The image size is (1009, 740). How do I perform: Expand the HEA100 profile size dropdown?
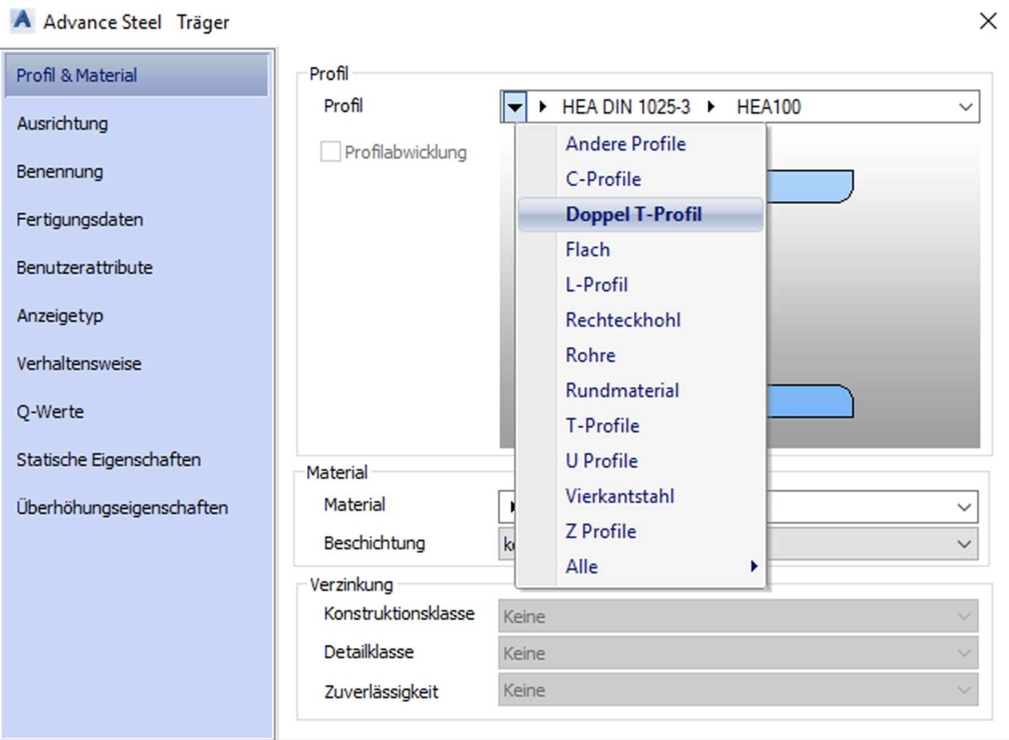tap(965, 107)
